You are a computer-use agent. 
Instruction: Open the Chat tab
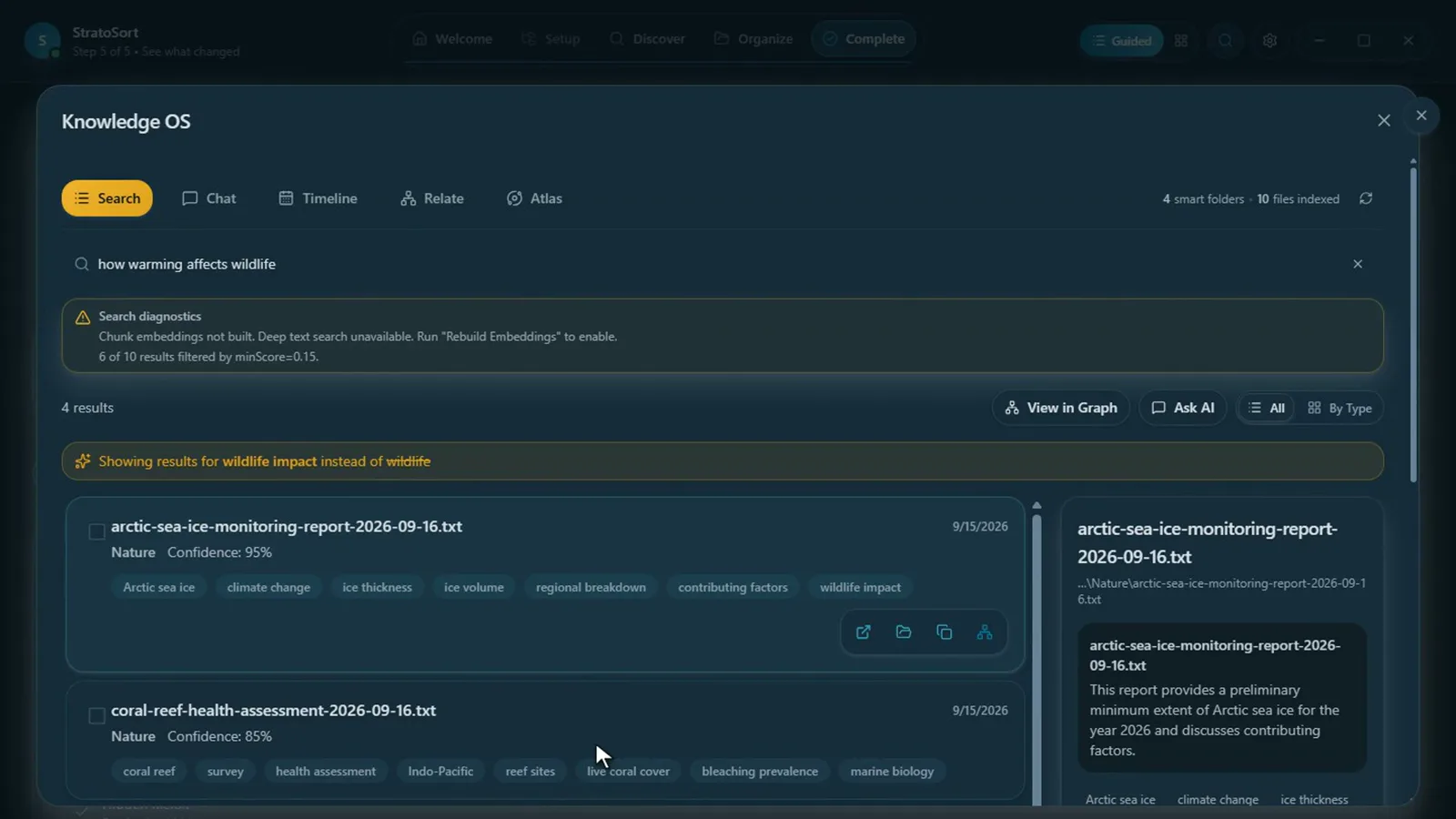point(208,198)
